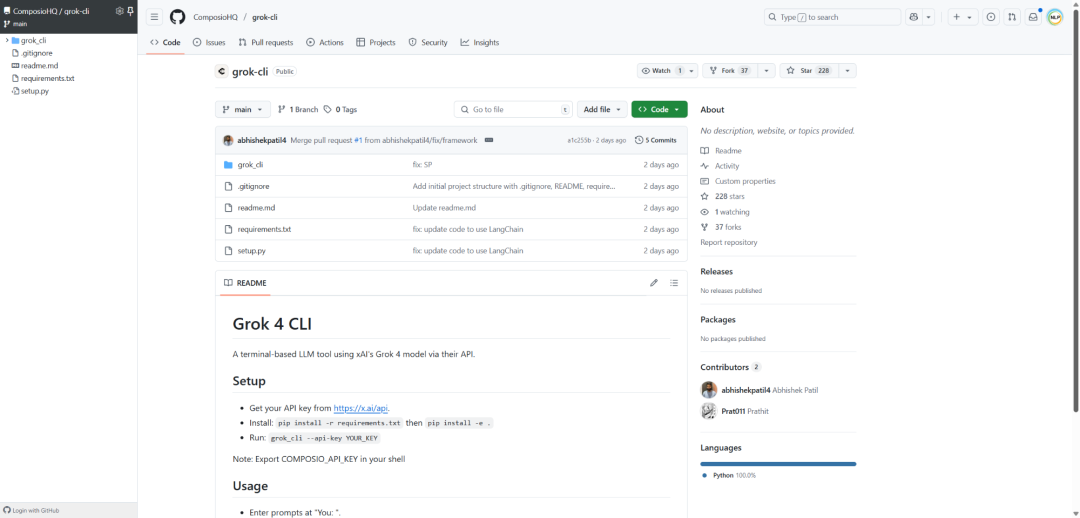The image size is (1080, 518).
Task: View the 0 Tags link
Action: click(x=340, y=110)
